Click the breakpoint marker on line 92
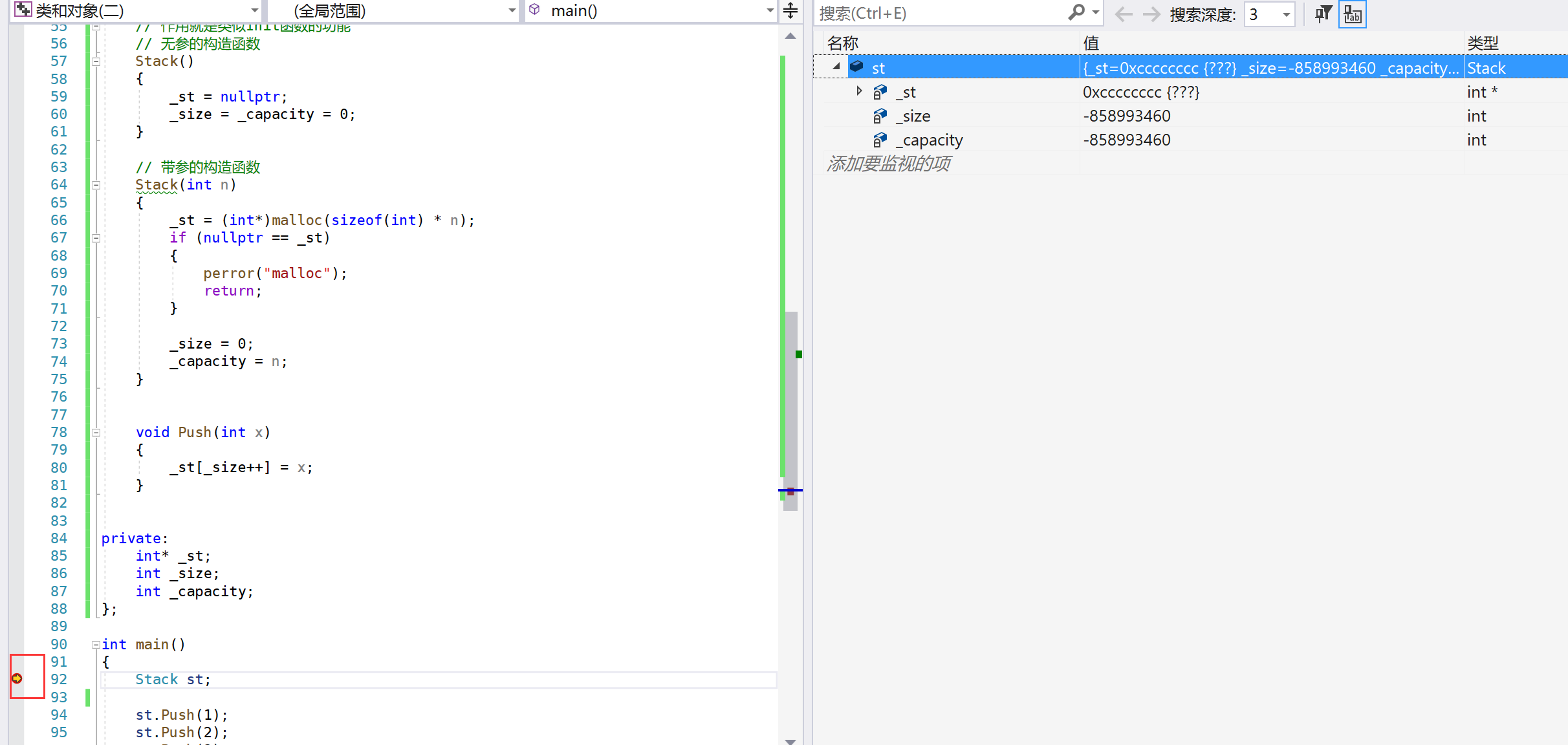1568x745 pixels. (x=17, y=678)
